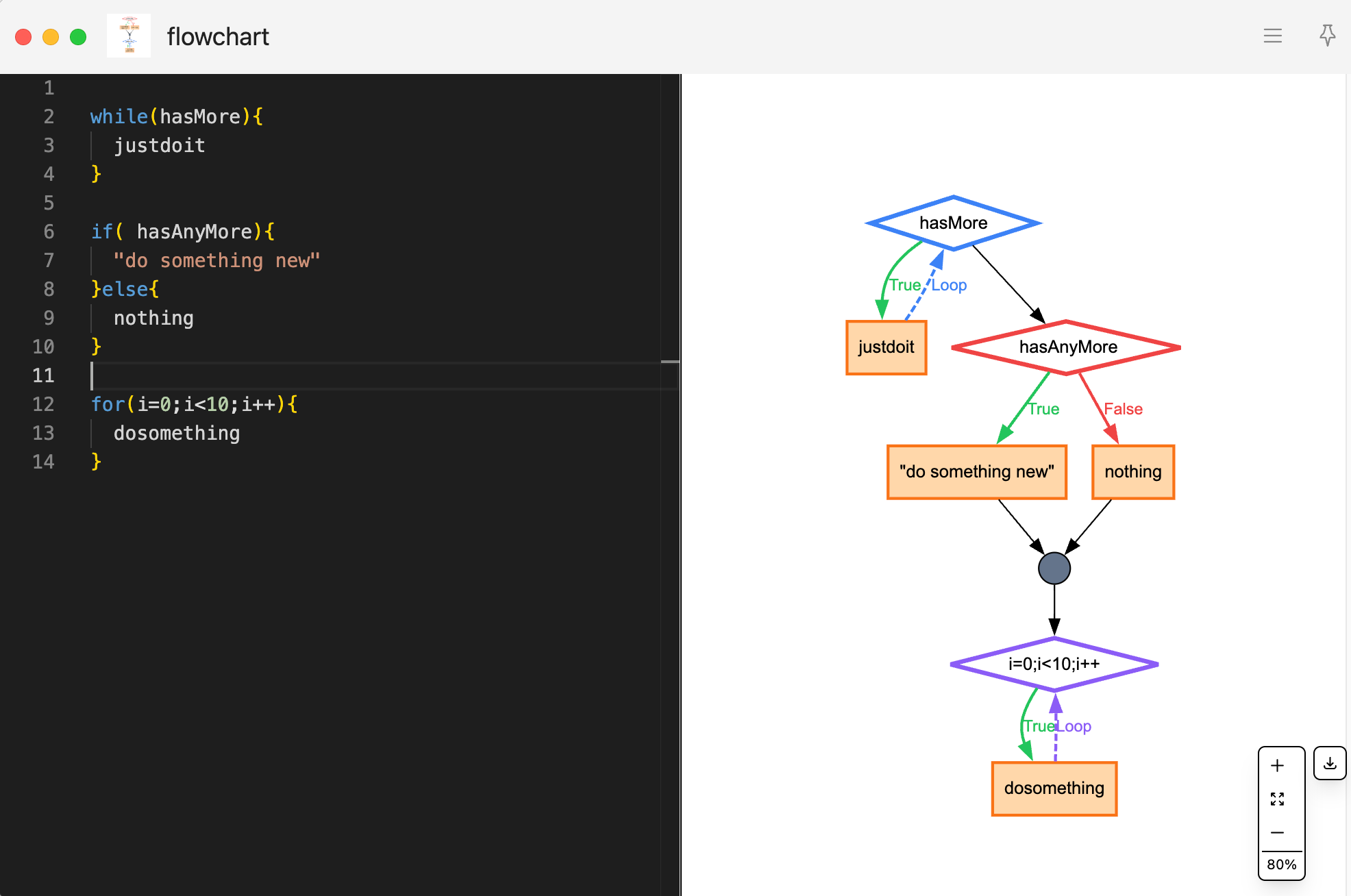Click the flowchart window title

click(218, 36)
